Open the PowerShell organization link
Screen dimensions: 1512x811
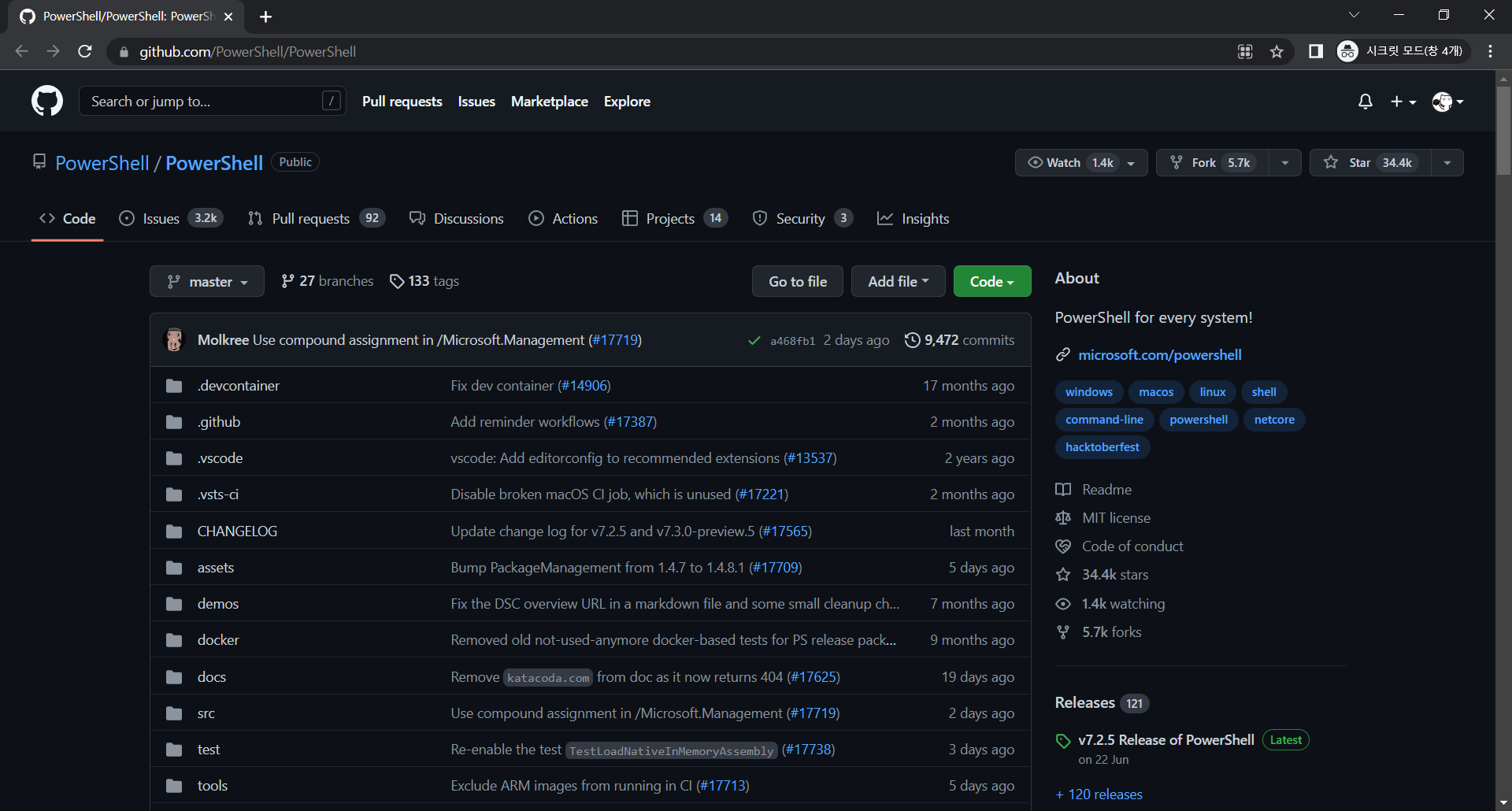coord(102,163)
